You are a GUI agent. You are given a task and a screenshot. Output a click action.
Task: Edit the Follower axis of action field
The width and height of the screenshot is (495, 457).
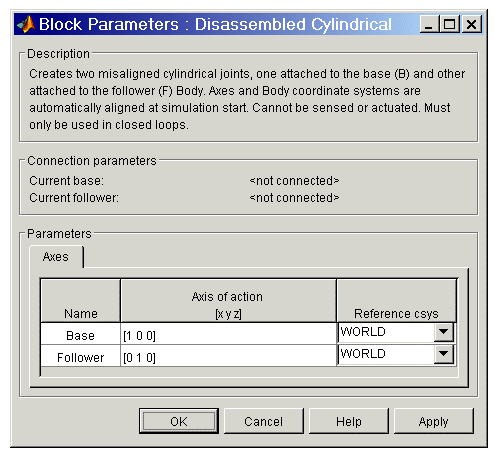[228, 356]
